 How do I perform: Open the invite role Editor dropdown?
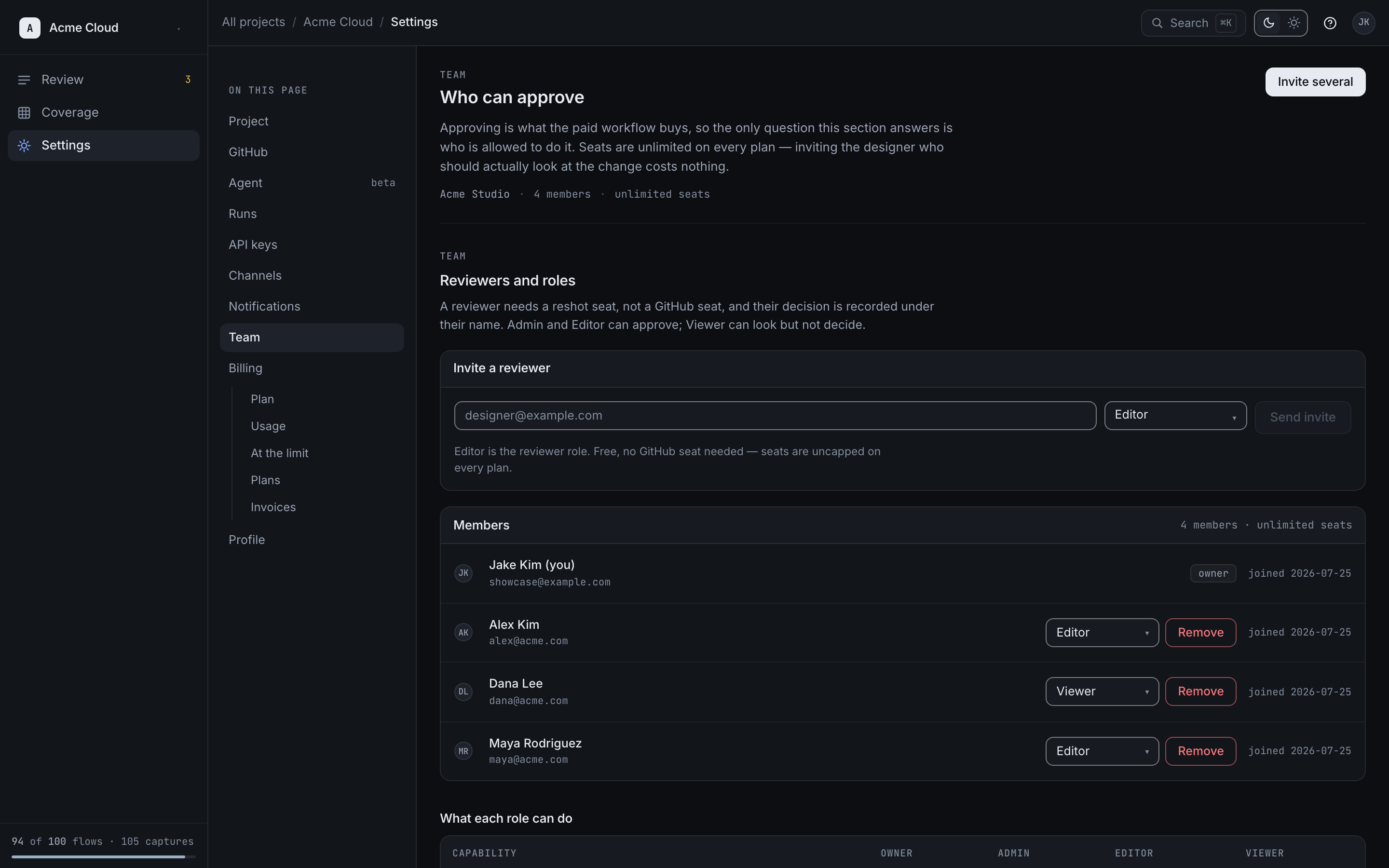[1175, 416]
